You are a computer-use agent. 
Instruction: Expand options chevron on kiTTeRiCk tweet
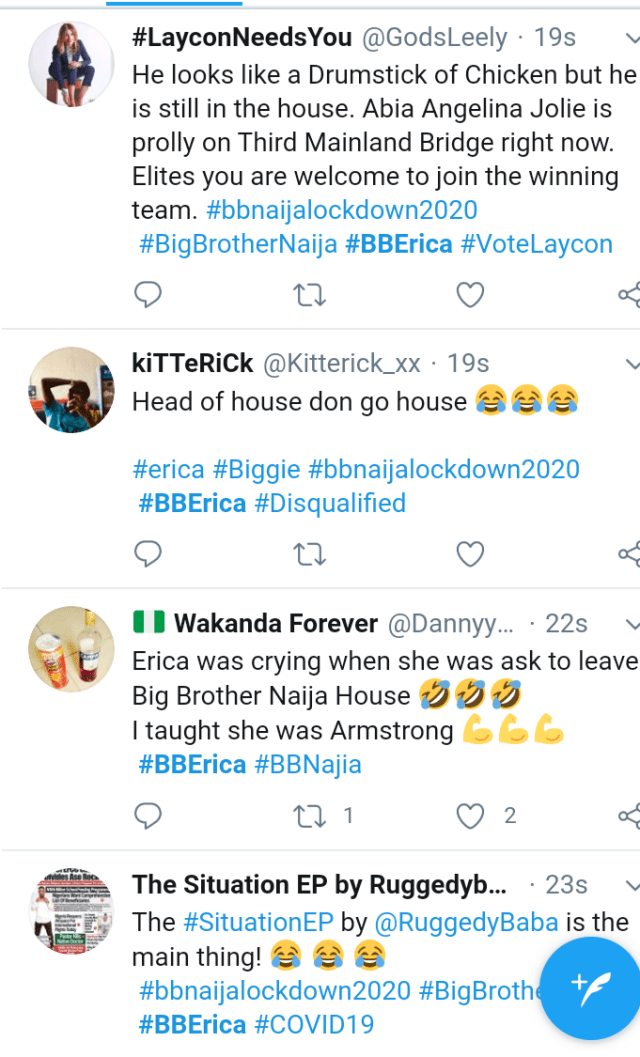coord(632,365)
